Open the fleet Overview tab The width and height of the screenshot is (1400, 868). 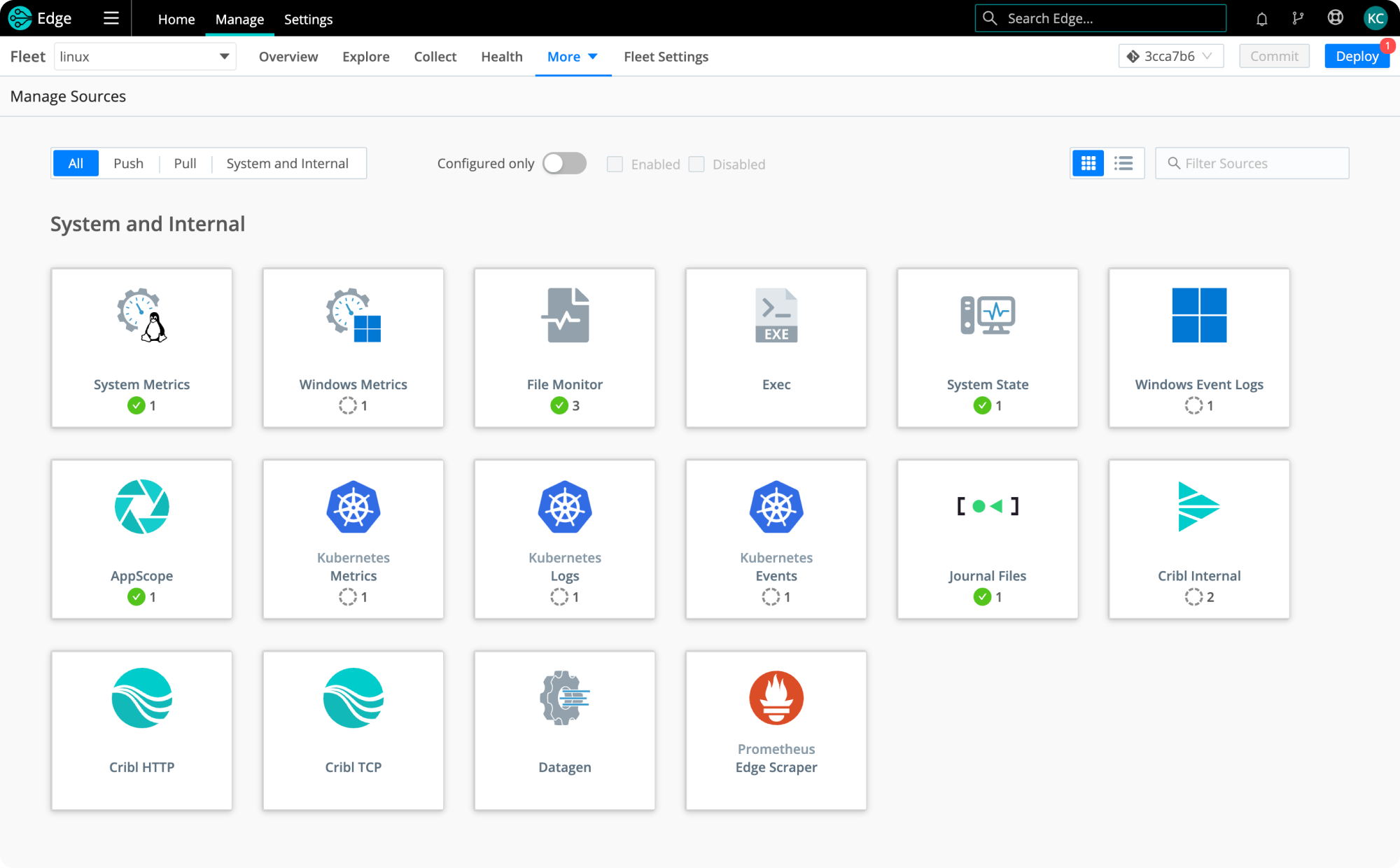click(288, 57)
